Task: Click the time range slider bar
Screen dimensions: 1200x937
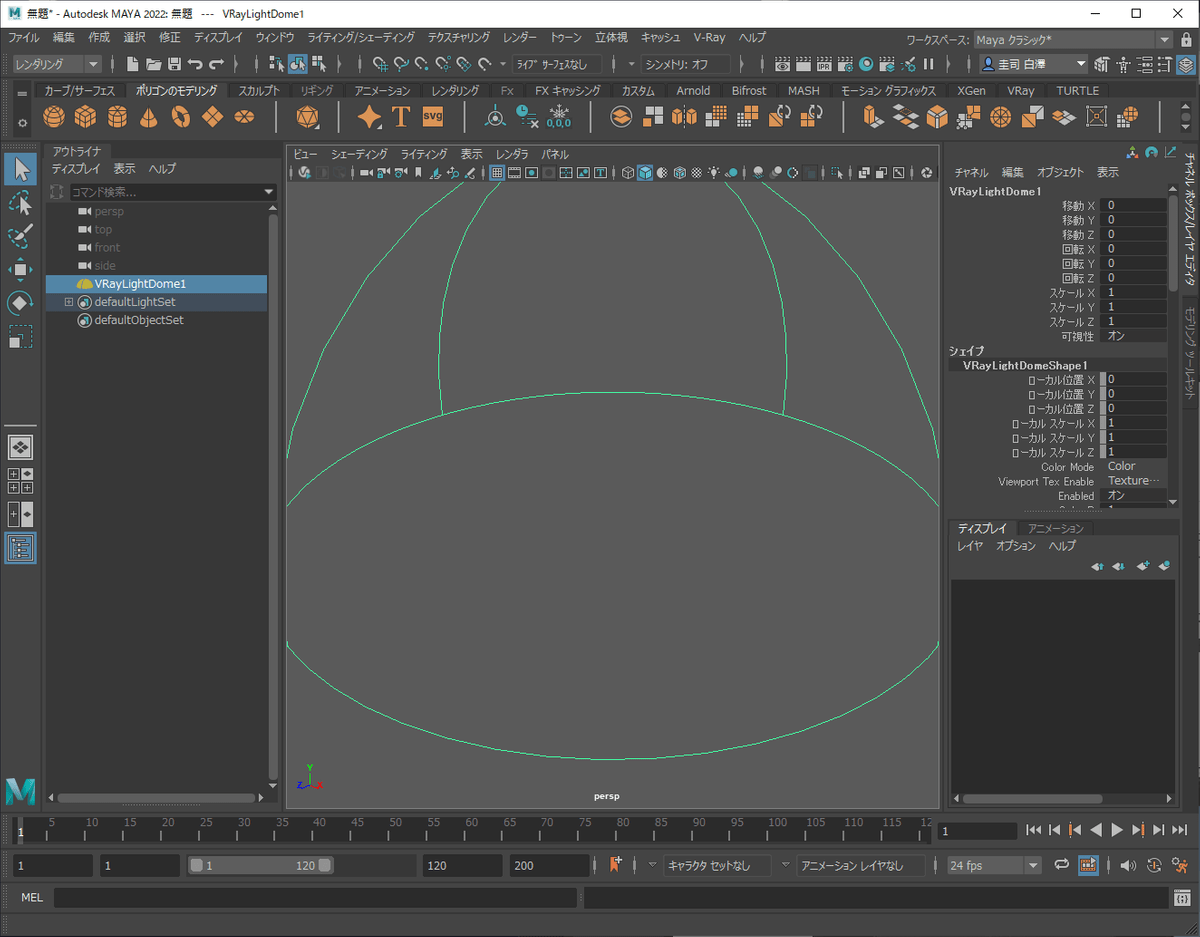Action: pos(261,865)
